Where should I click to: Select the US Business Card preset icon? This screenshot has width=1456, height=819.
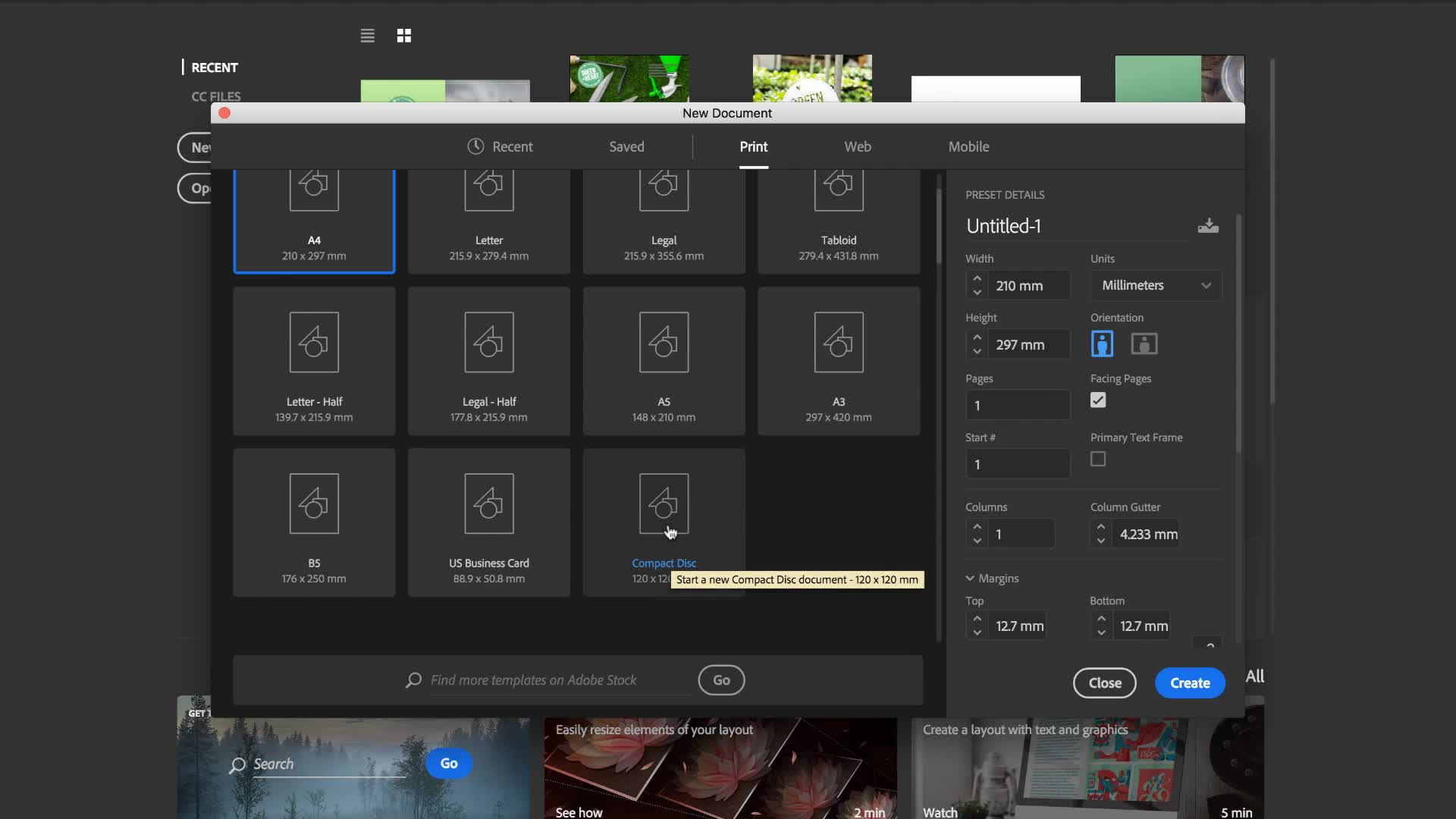tap(489, 504)
